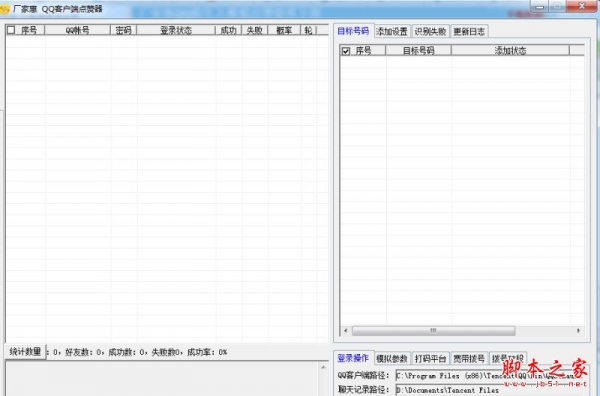Click the 好友数: 0 statistics text
This screenshot has height=396, width=600.
tap(83, 352)
